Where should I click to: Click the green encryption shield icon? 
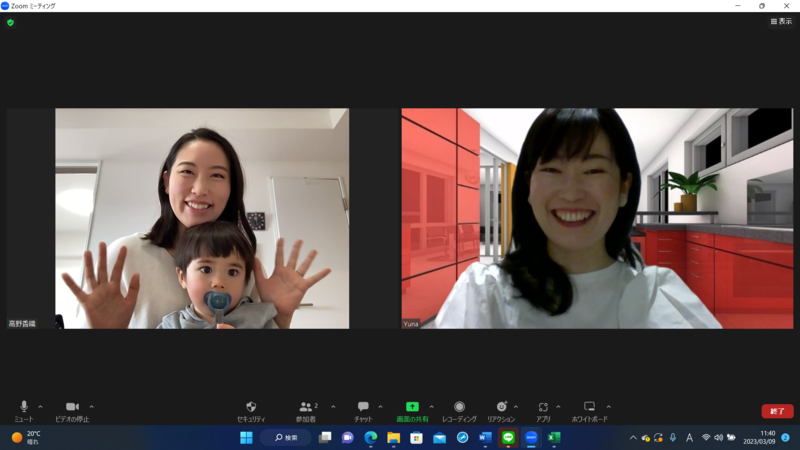click(x=11, y=22)
